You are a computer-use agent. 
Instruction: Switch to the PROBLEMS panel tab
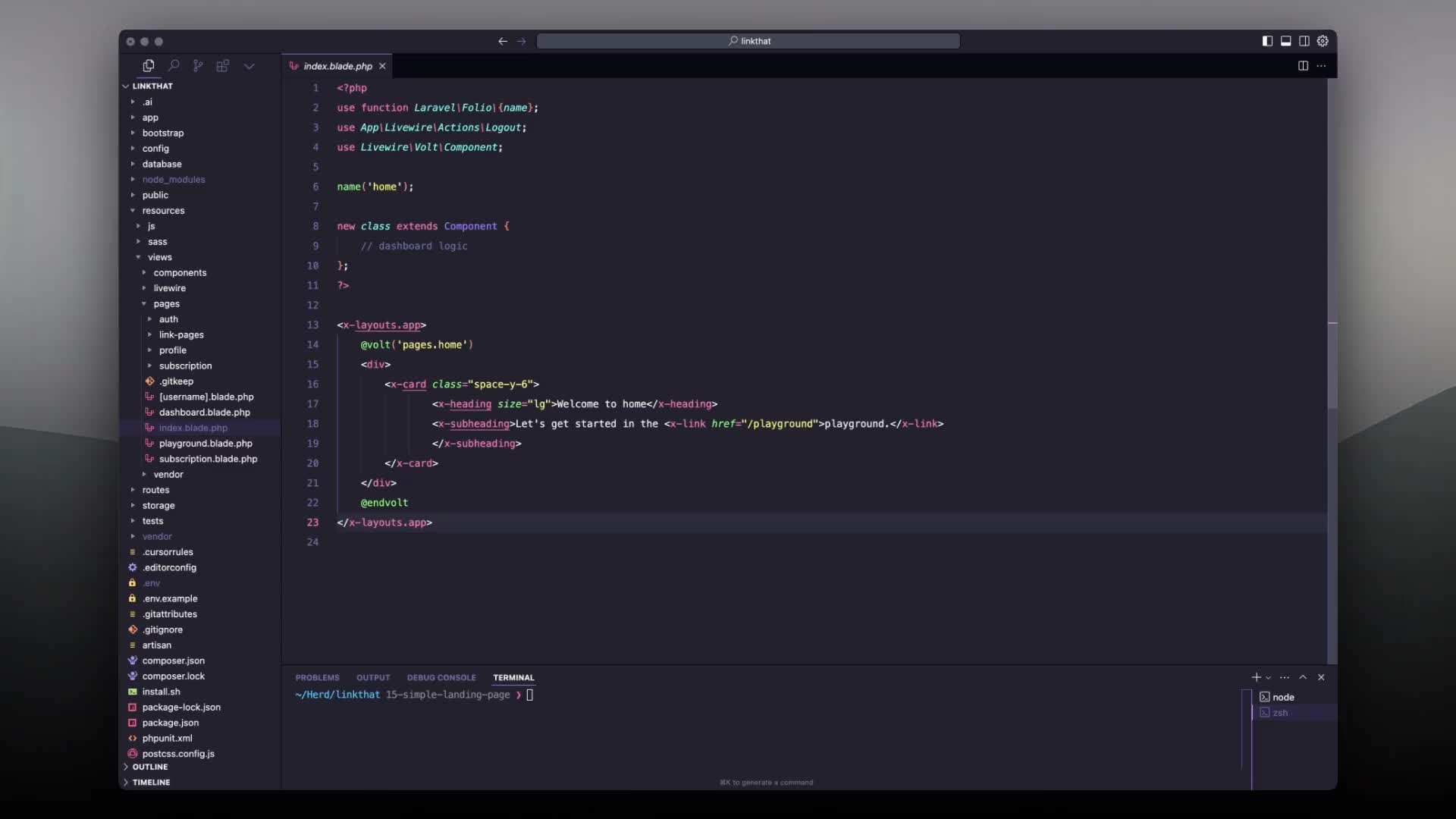point(317,677)
